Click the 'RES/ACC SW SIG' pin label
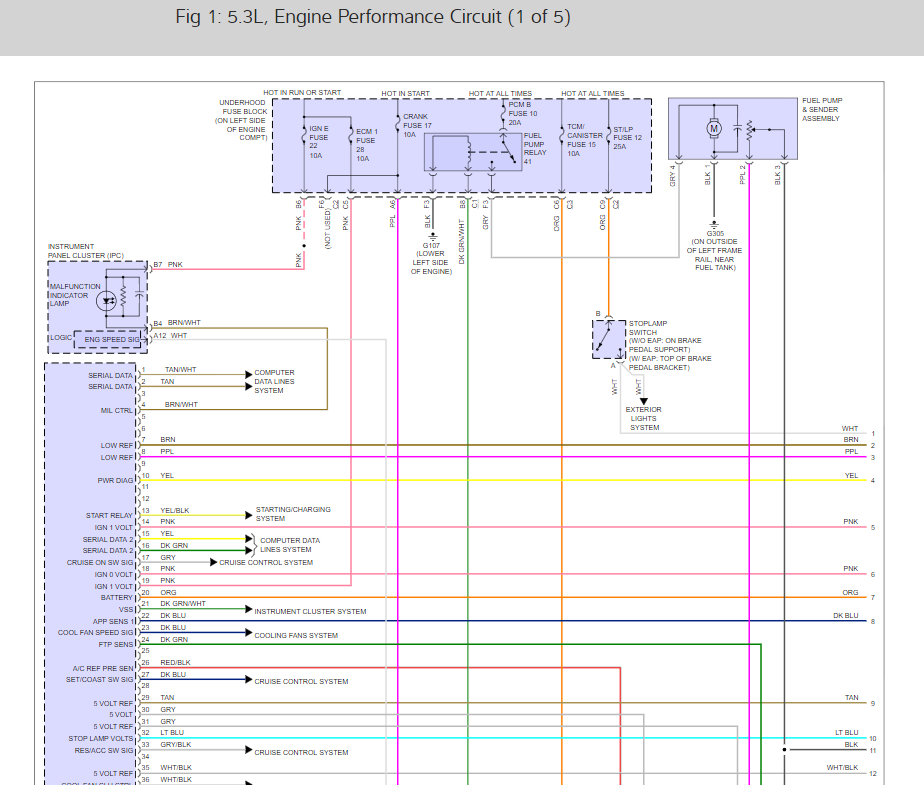 point(104,750)
